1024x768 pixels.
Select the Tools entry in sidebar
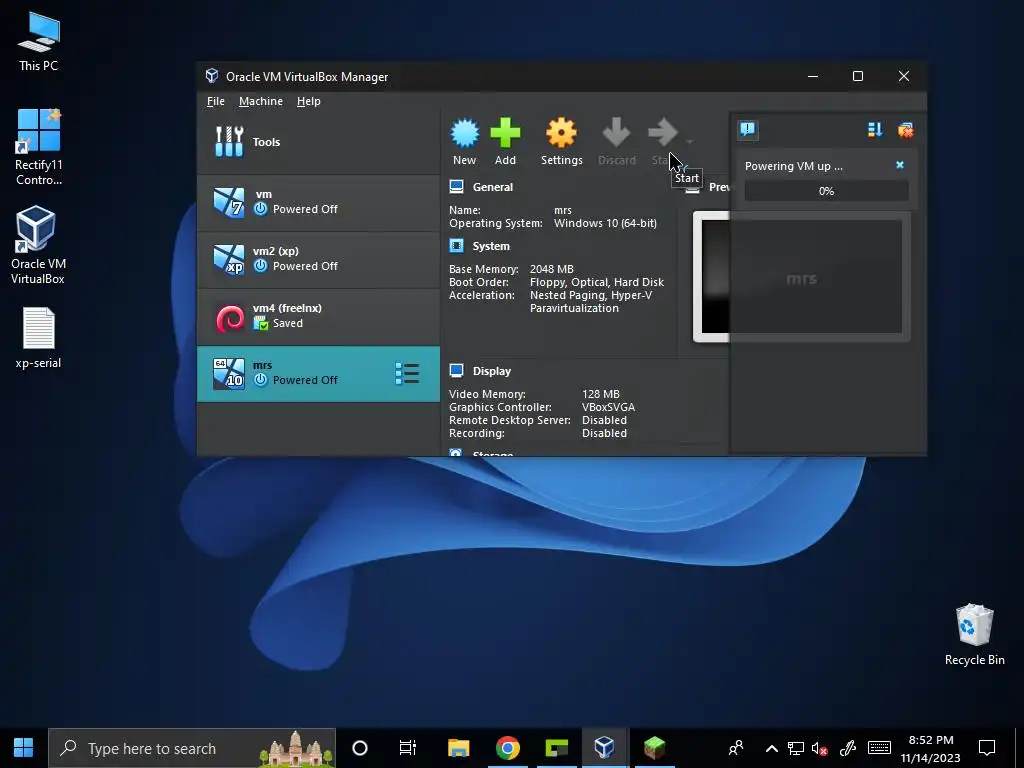[318, 142]
